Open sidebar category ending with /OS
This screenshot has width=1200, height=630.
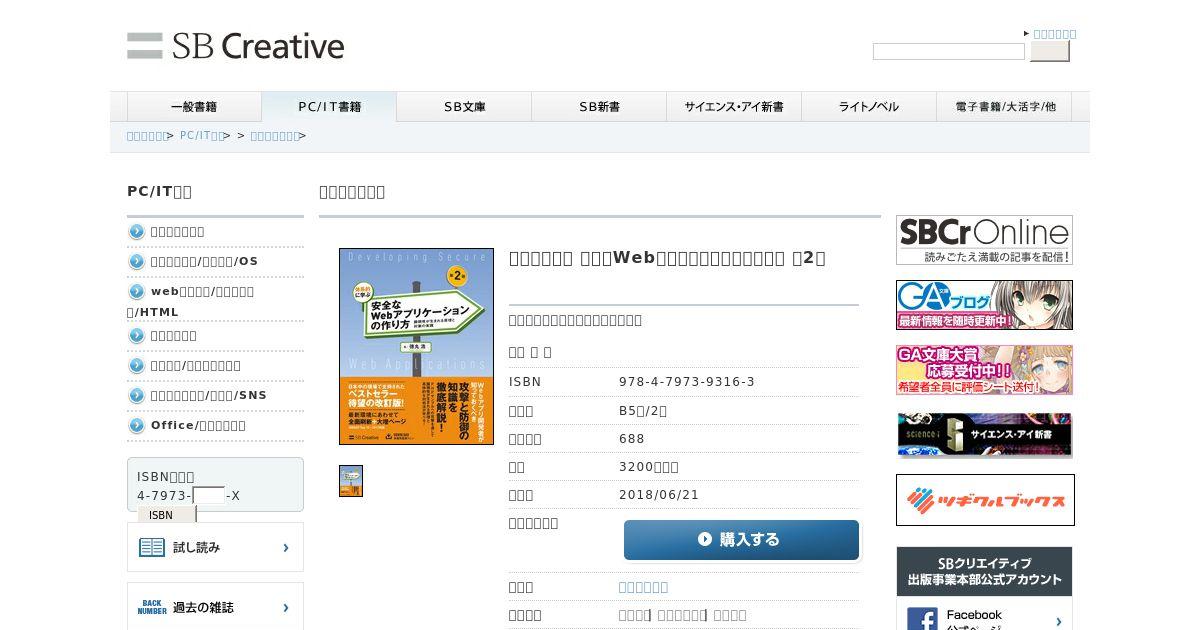[204, 262]
